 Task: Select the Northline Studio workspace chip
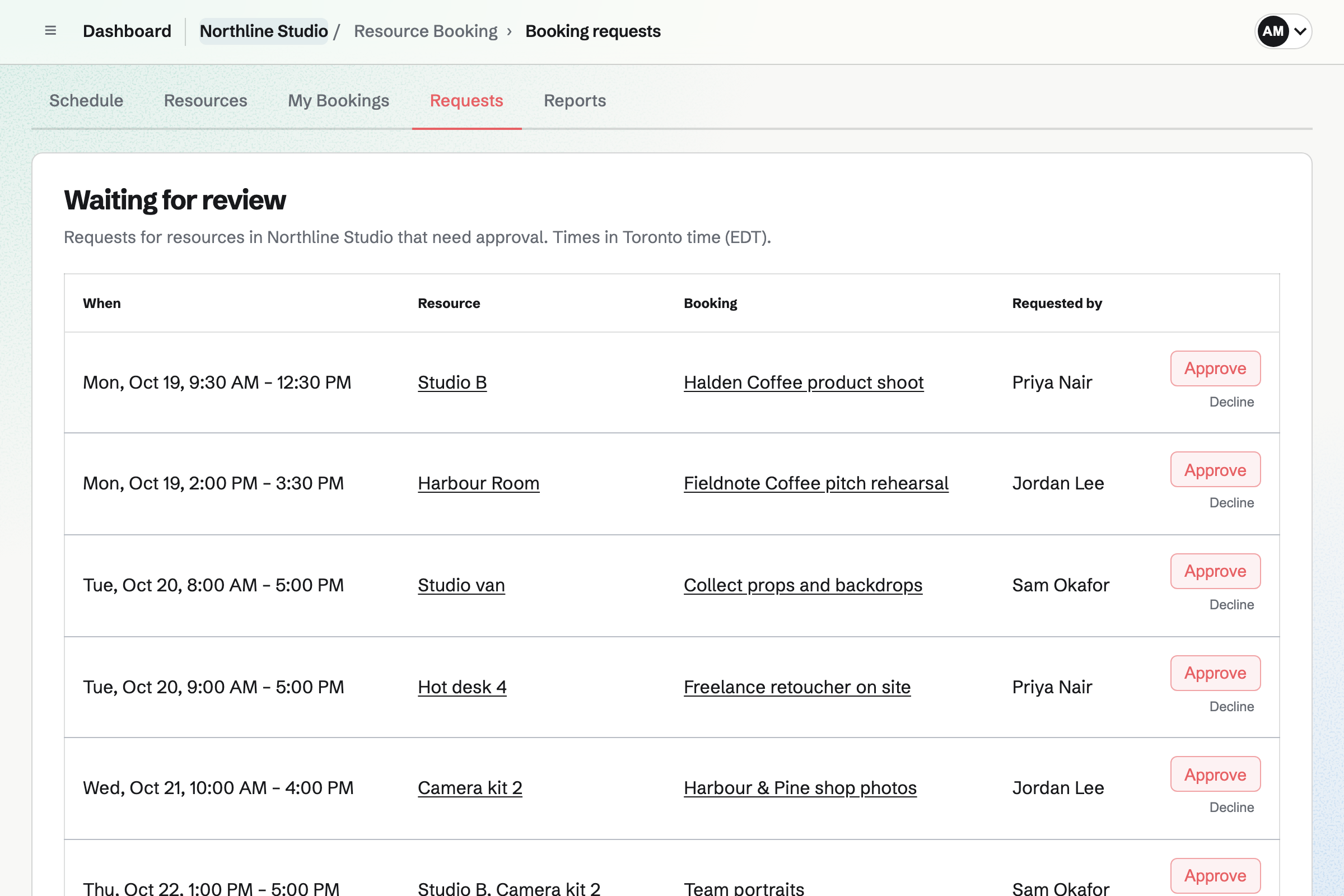[x=263, y=31]
